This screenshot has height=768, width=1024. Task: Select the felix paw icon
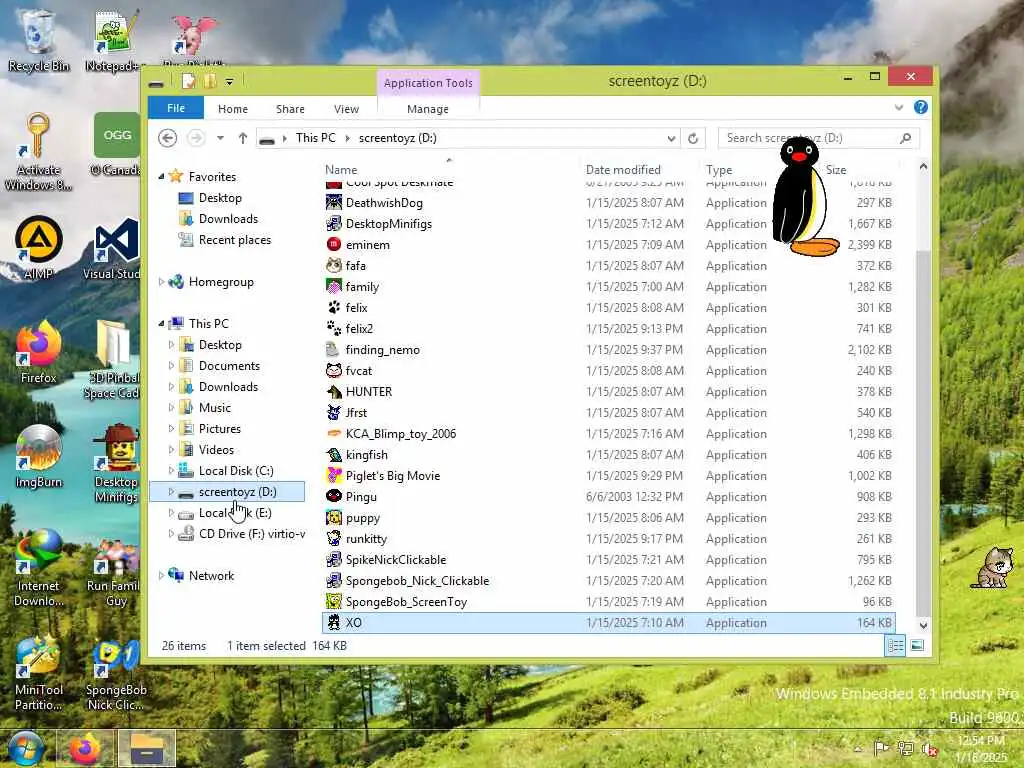coord(334,307)
